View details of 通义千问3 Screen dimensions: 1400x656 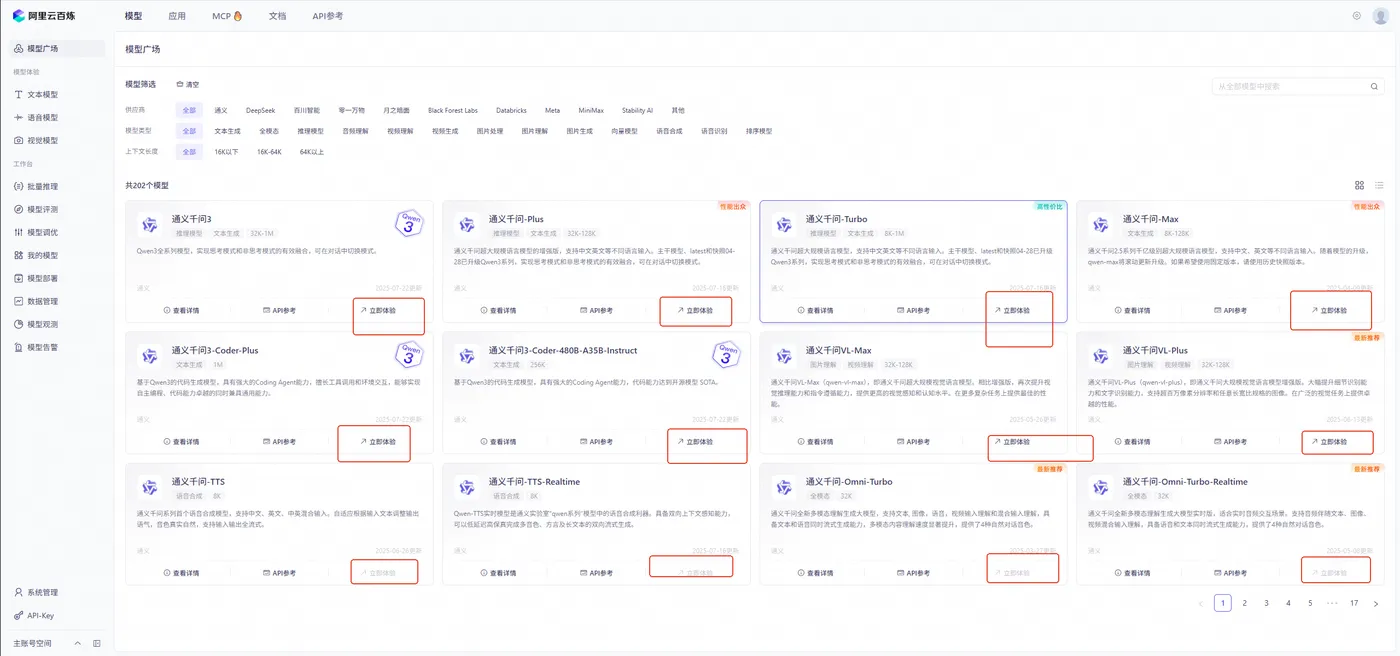coord(181,310)
